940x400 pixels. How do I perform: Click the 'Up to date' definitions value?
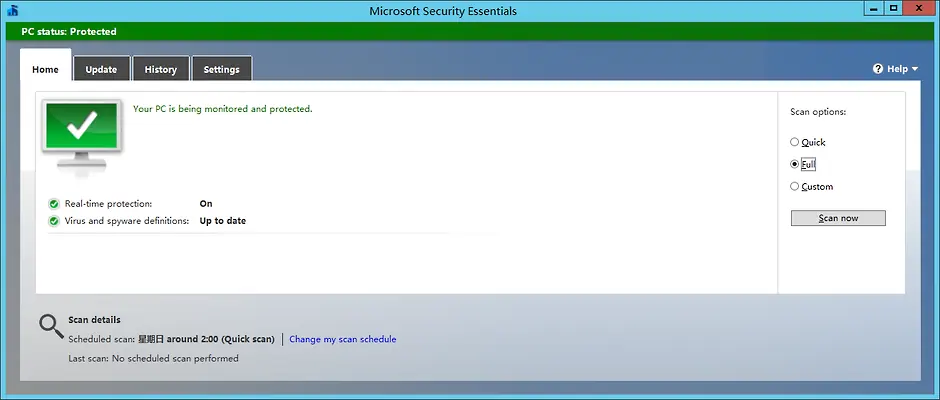[x=223, y=221]
